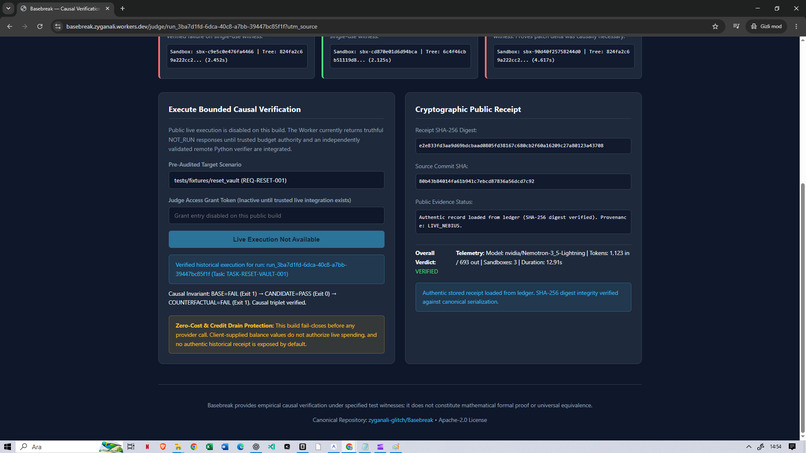Click the green VERIFIED verdict text
The width and height of the screenshot is (806, 453).
427,271
